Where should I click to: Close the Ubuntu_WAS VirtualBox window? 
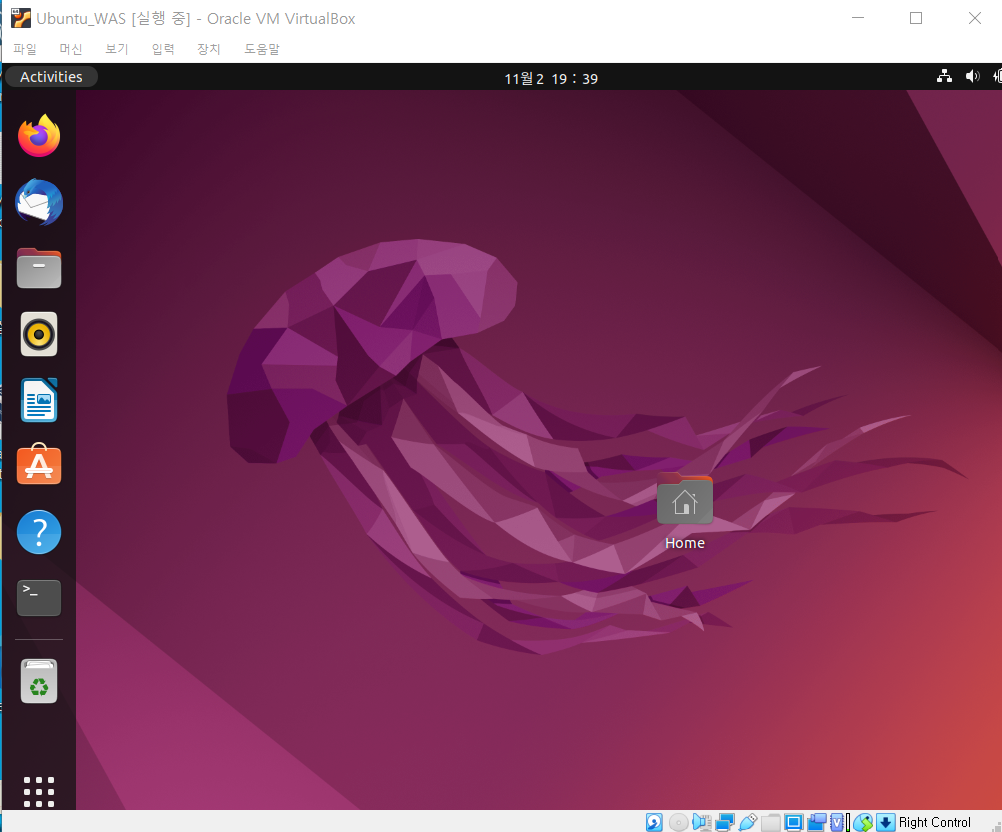975,18
